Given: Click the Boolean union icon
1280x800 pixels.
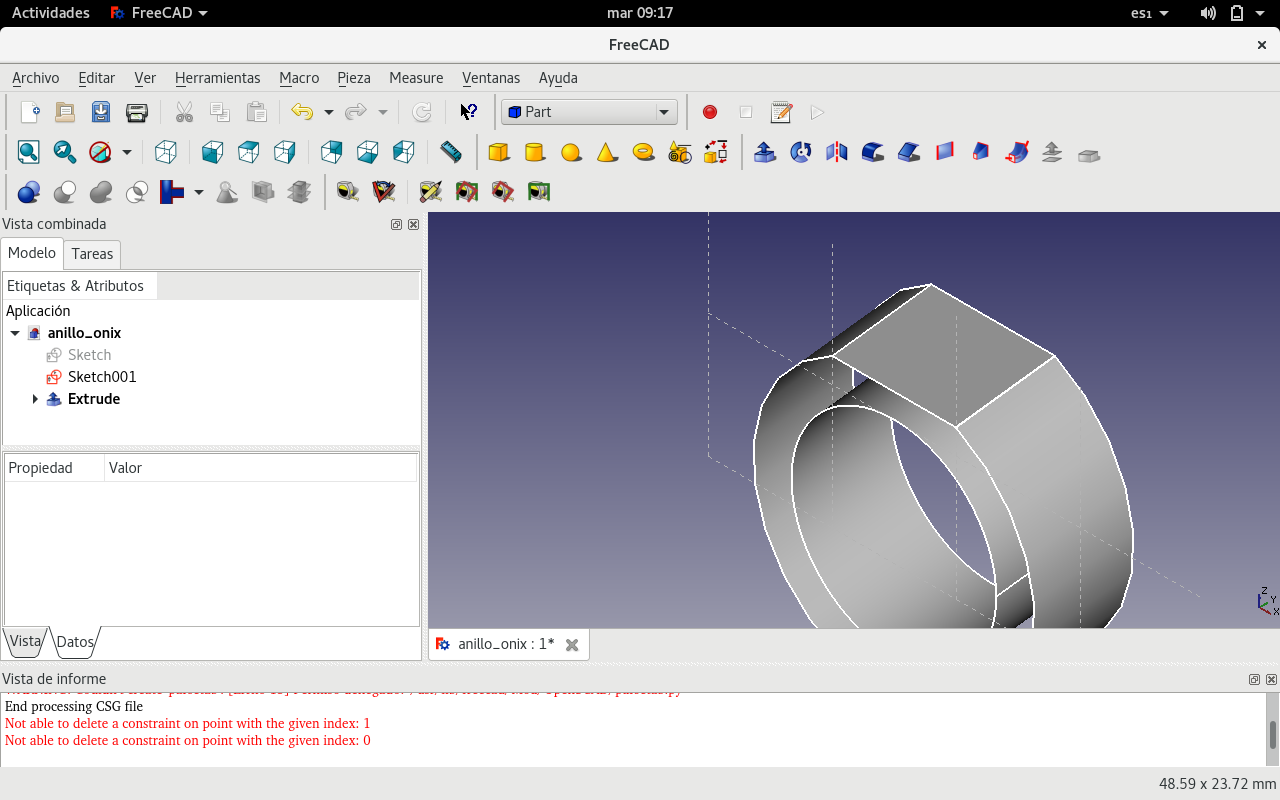Looking at the screenshot, I should click(101, 191).
